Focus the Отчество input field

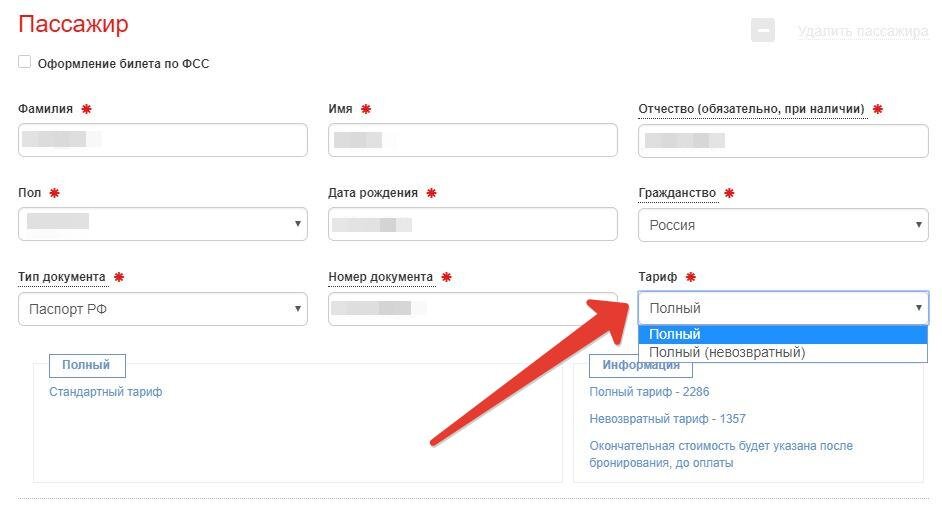point(783,141)
